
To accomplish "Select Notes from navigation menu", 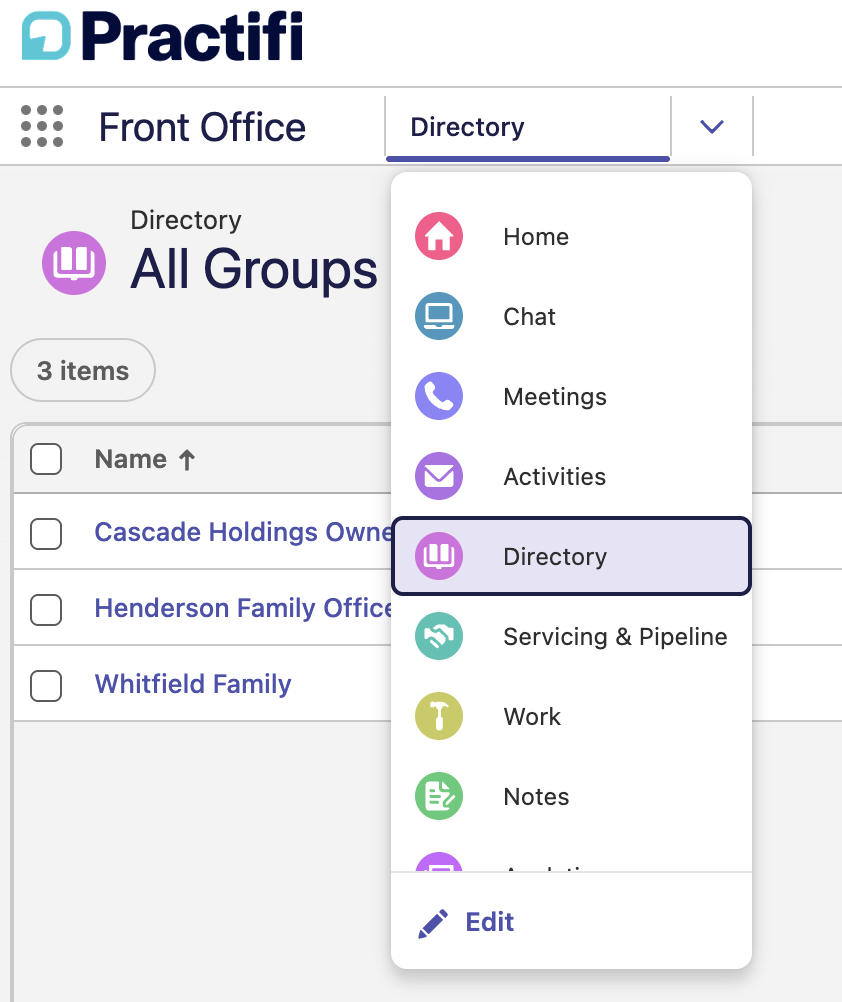I will tap(571, 796).
